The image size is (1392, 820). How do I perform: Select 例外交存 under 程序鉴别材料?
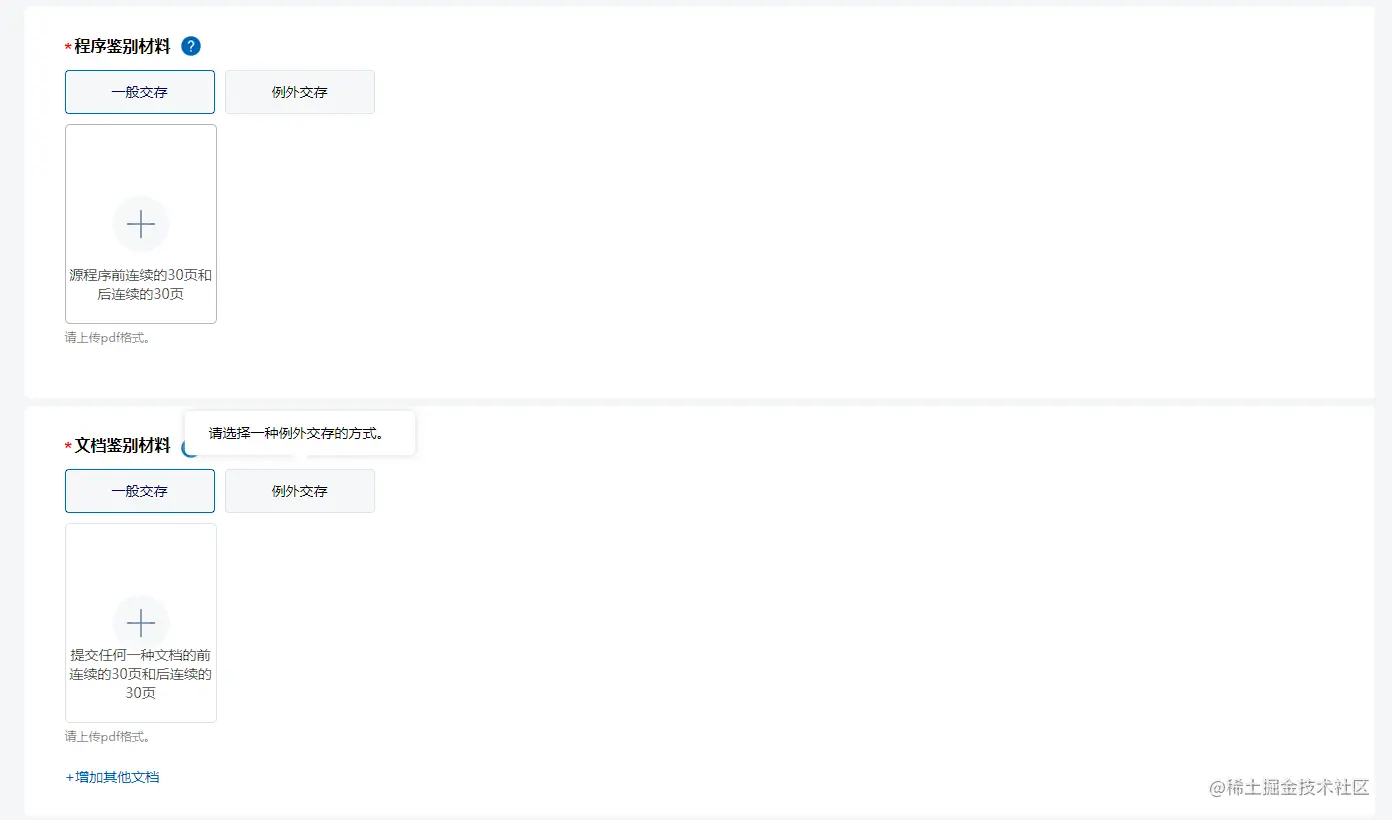(300, 92)
